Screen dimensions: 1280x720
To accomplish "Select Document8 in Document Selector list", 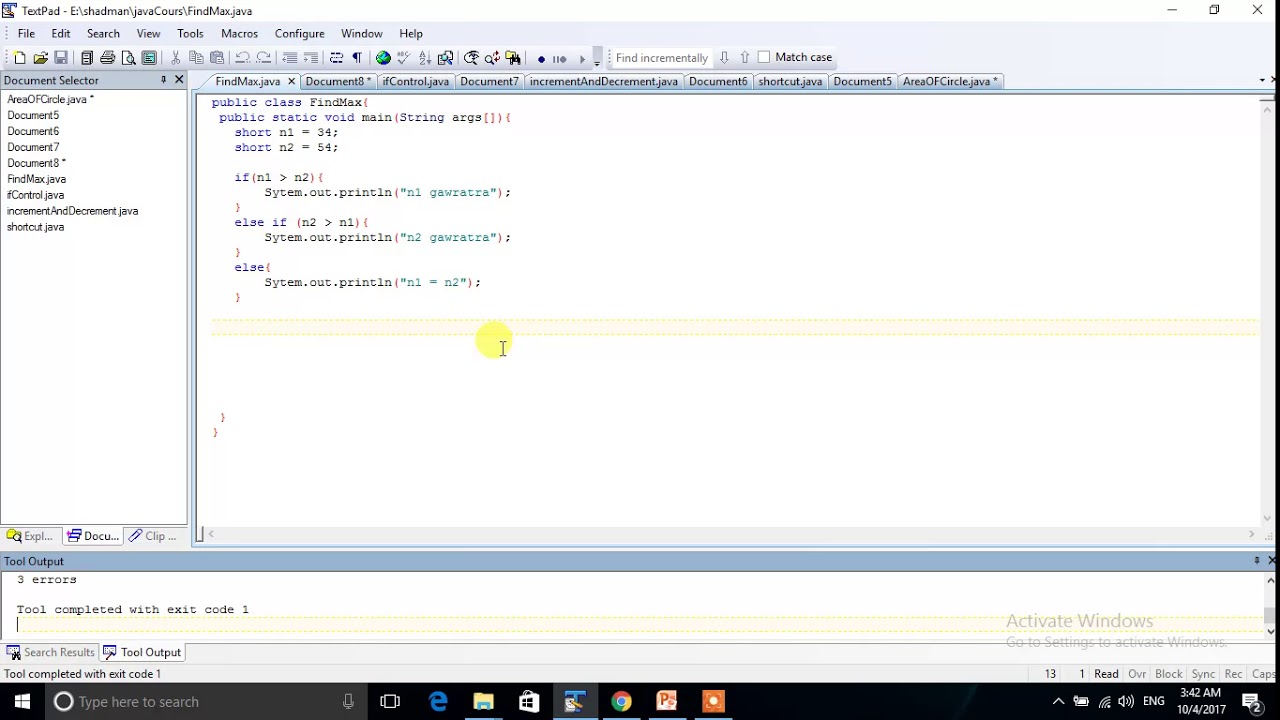I will tap(36, 163).
